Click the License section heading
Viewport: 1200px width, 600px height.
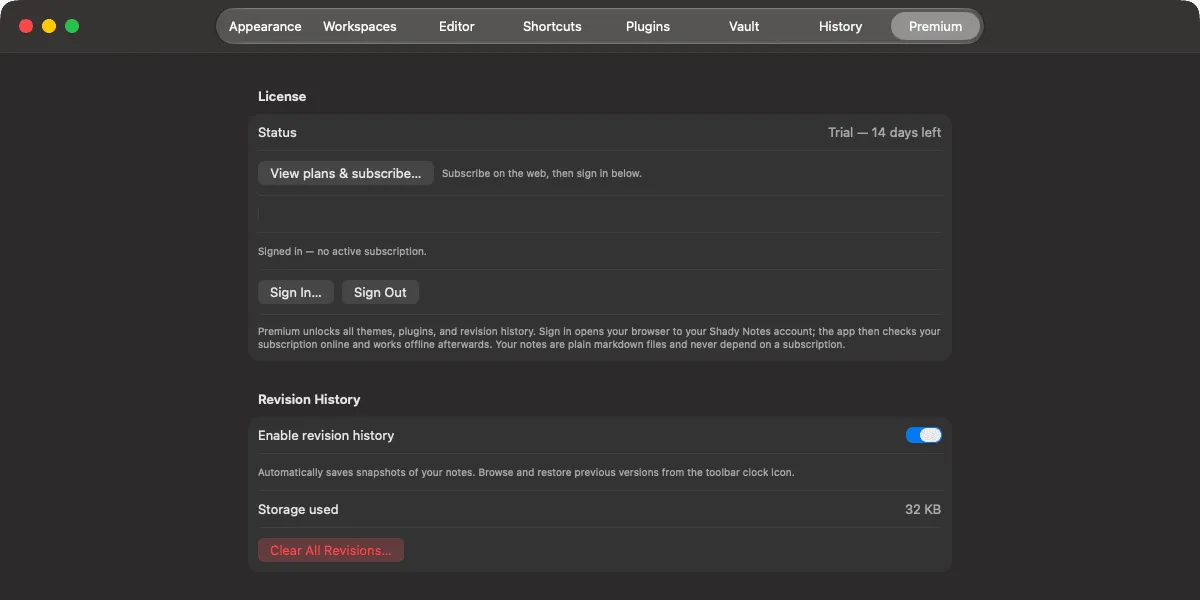(282, 96)
